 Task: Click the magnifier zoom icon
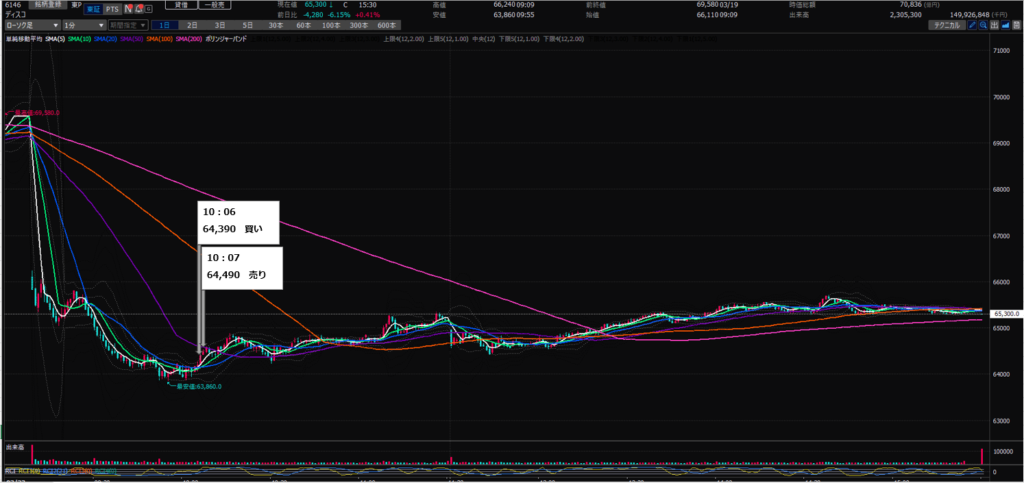coord(984,25)
